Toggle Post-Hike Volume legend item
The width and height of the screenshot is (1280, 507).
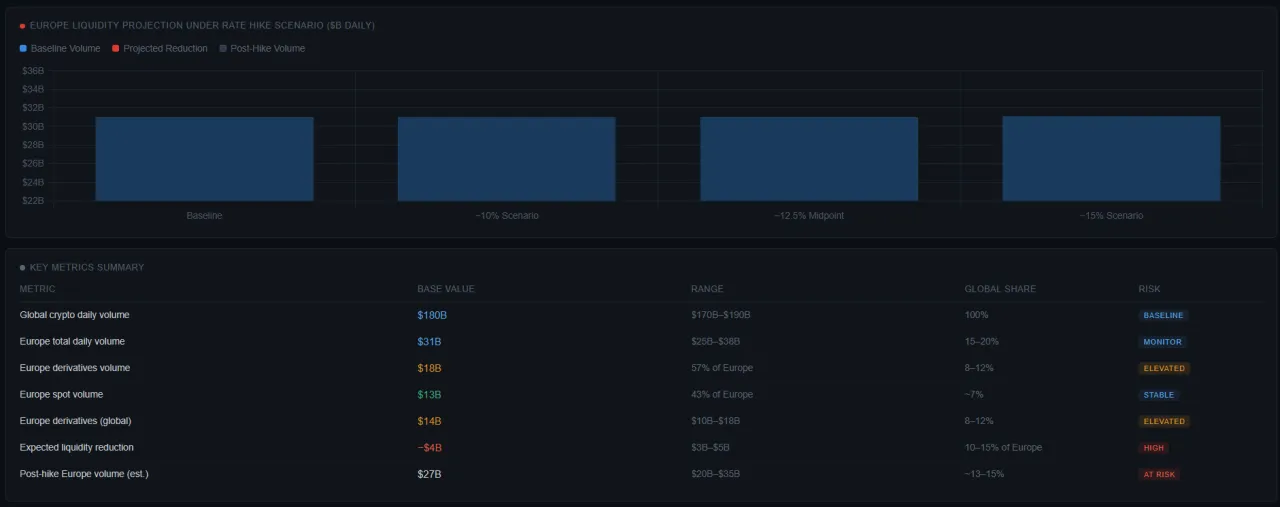point(262,49)
